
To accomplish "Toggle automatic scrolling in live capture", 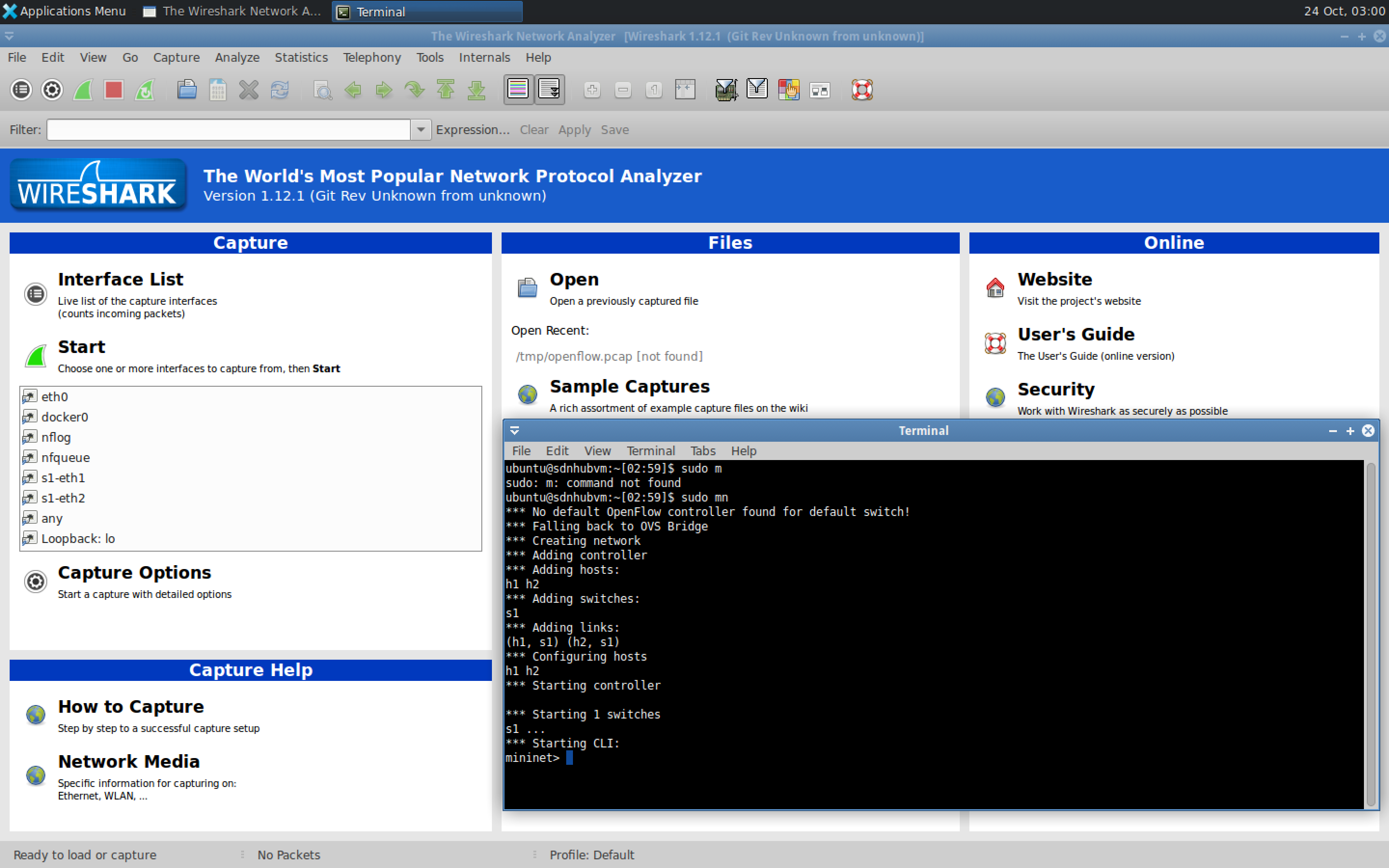I will coord(549,90).
